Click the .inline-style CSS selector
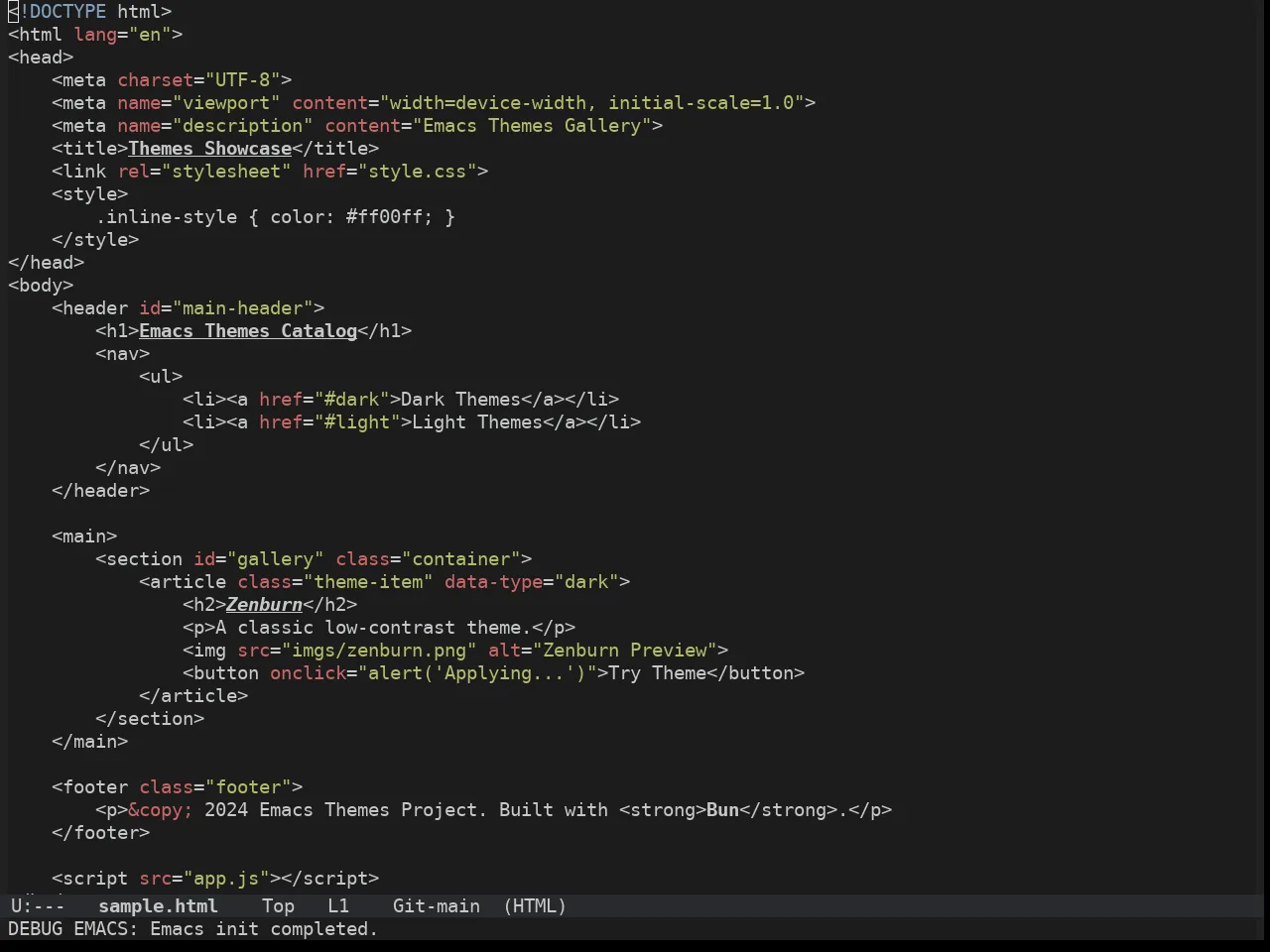1270x952 pixels. 167,217
